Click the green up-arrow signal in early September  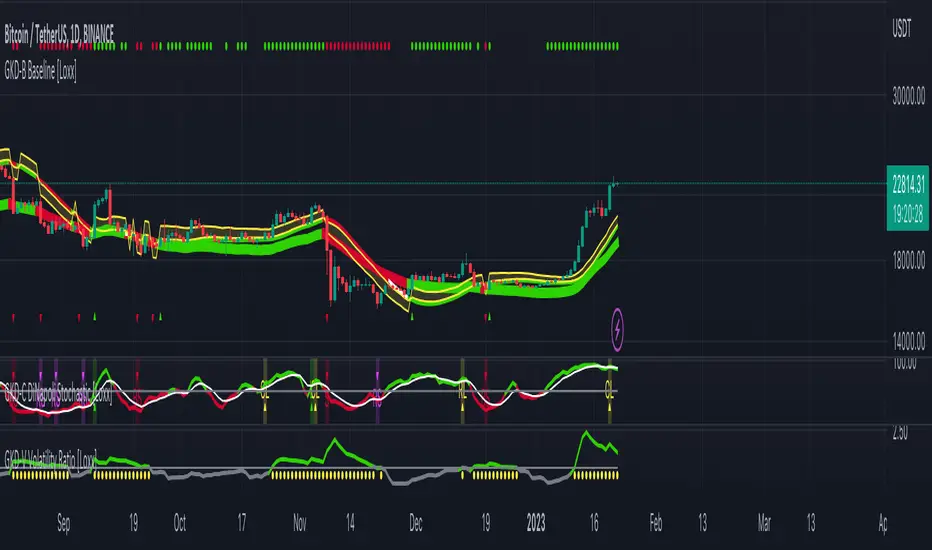95,316
